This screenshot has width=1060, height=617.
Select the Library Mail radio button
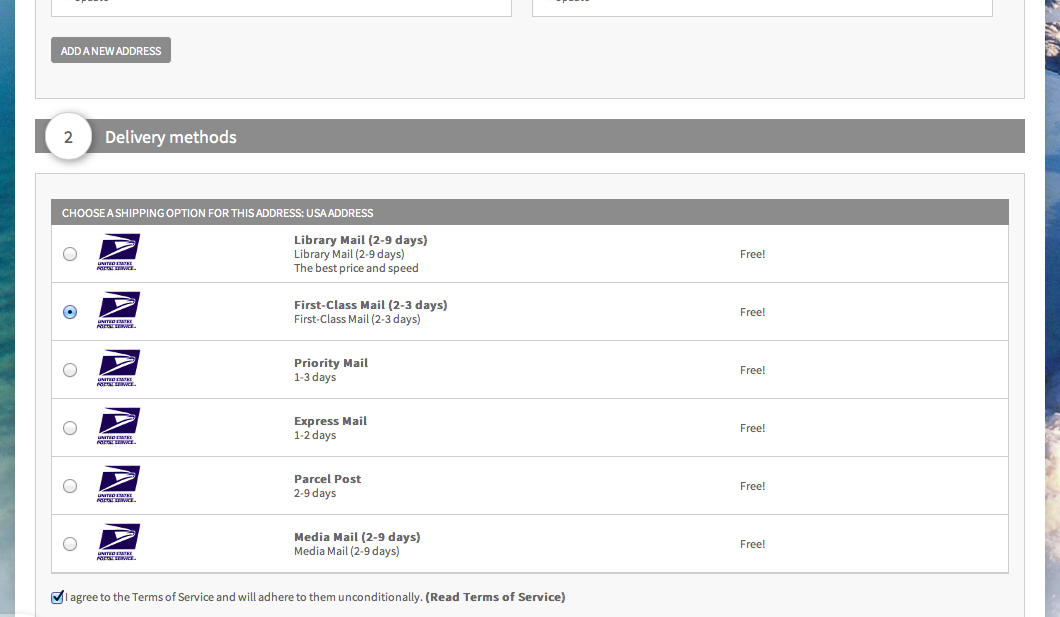pos(70,254)
